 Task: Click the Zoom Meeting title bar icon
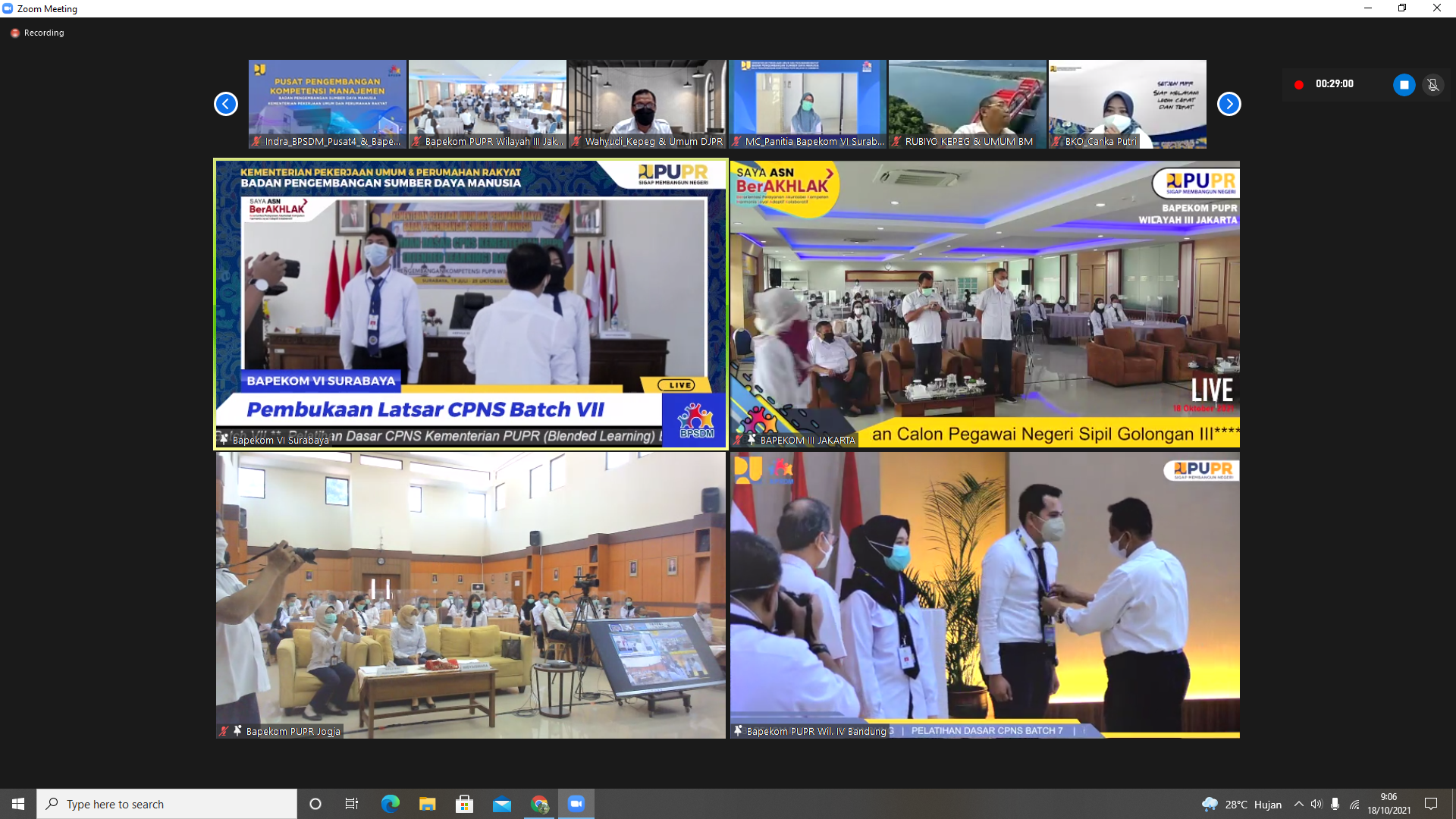8,8
